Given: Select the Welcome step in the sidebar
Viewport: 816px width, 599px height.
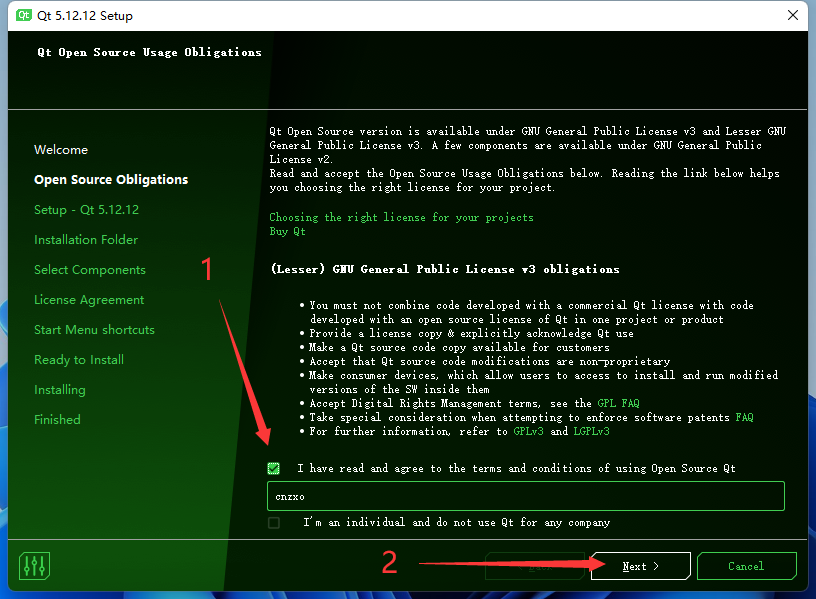Looking at the screenshot, I should [61, 149].
